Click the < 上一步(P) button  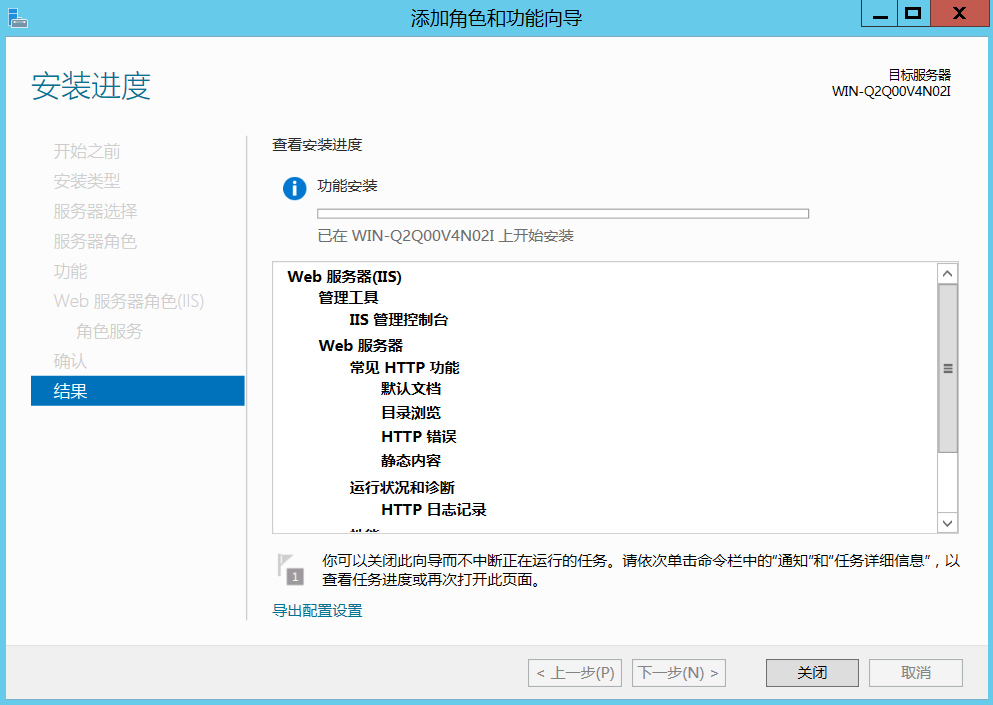tap(575, 673)
